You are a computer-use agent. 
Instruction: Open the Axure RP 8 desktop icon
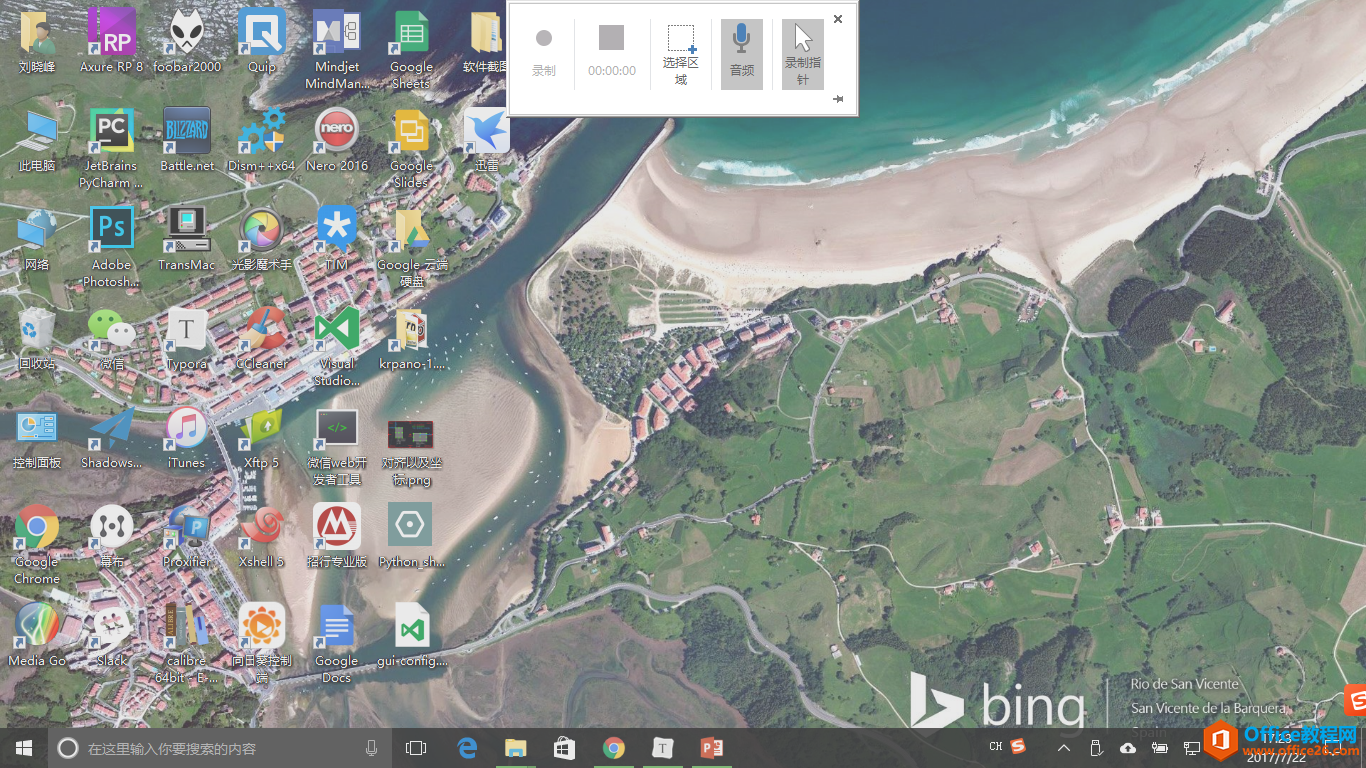click(111, 40)
